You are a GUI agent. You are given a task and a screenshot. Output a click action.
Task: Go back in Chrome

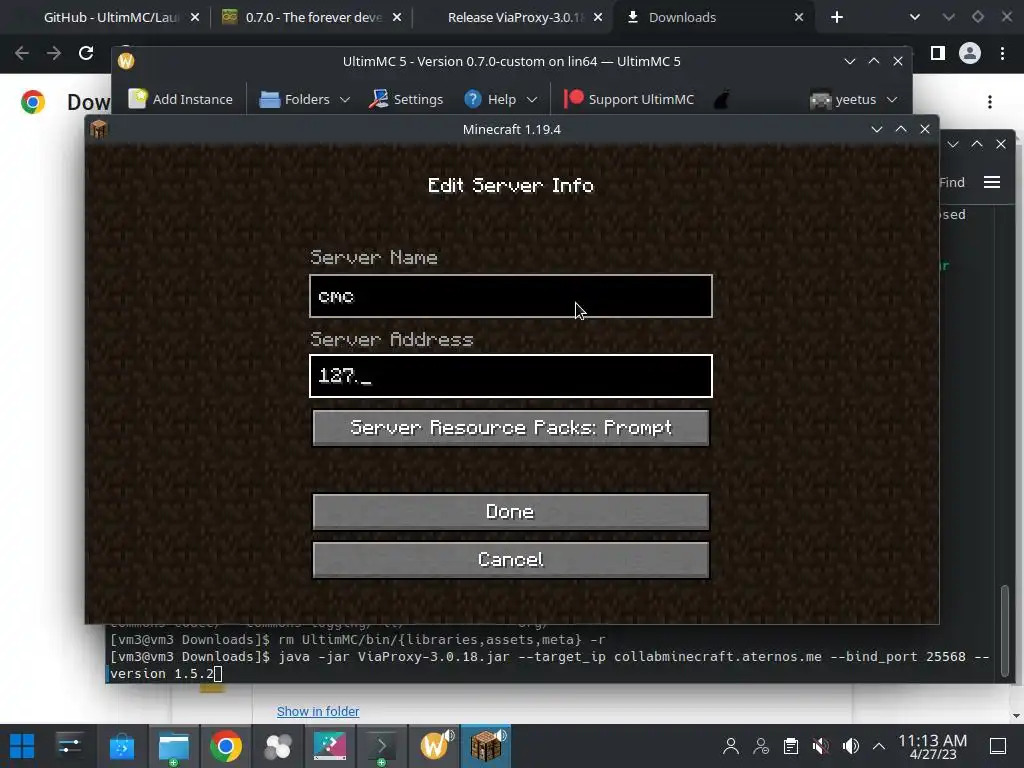[22, 53]
